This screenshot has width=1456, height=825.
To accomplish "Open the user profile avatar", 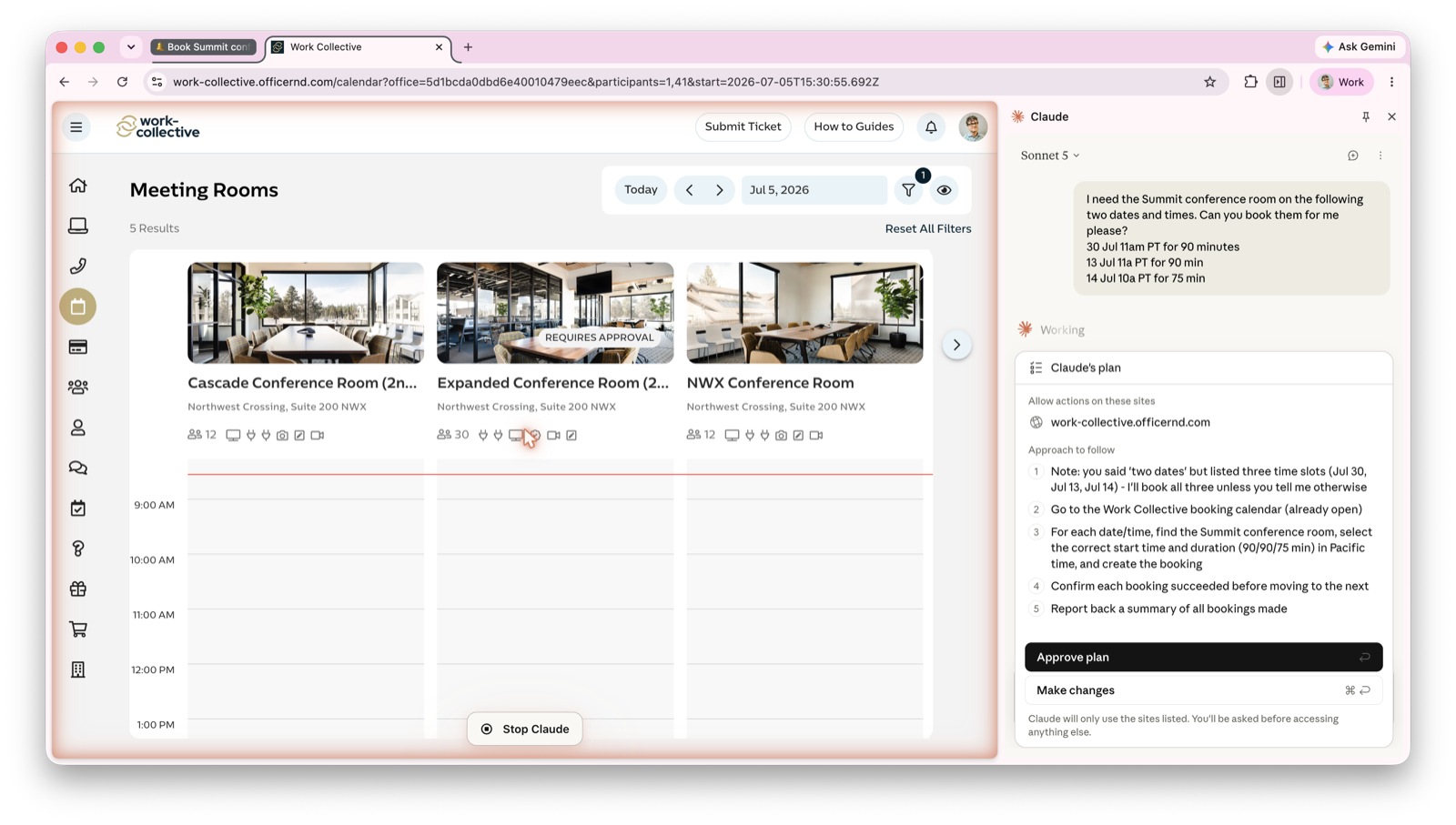I will [x=973, y=127].
